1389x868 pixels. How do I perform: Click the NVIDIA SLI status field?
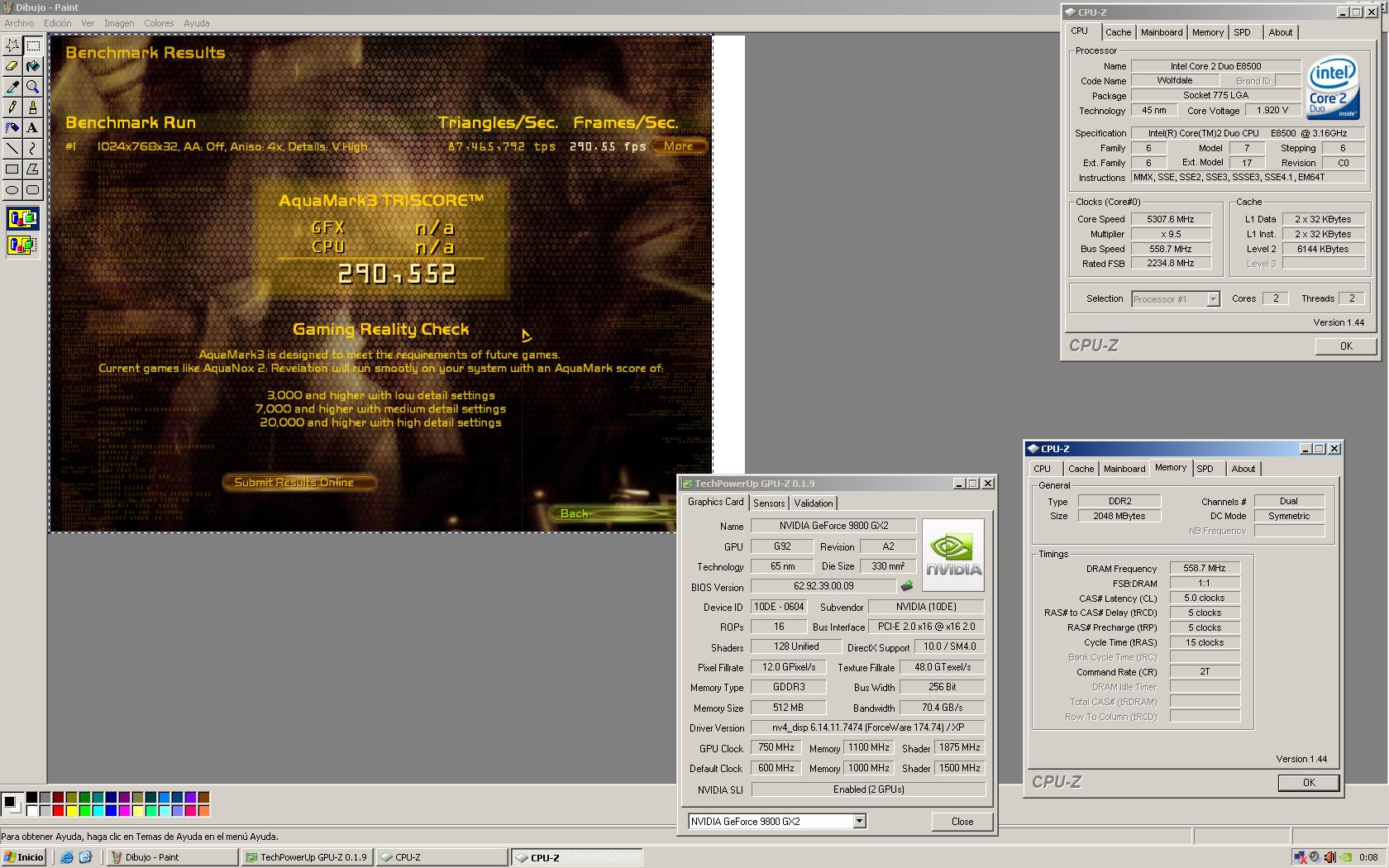click(868, 789)
